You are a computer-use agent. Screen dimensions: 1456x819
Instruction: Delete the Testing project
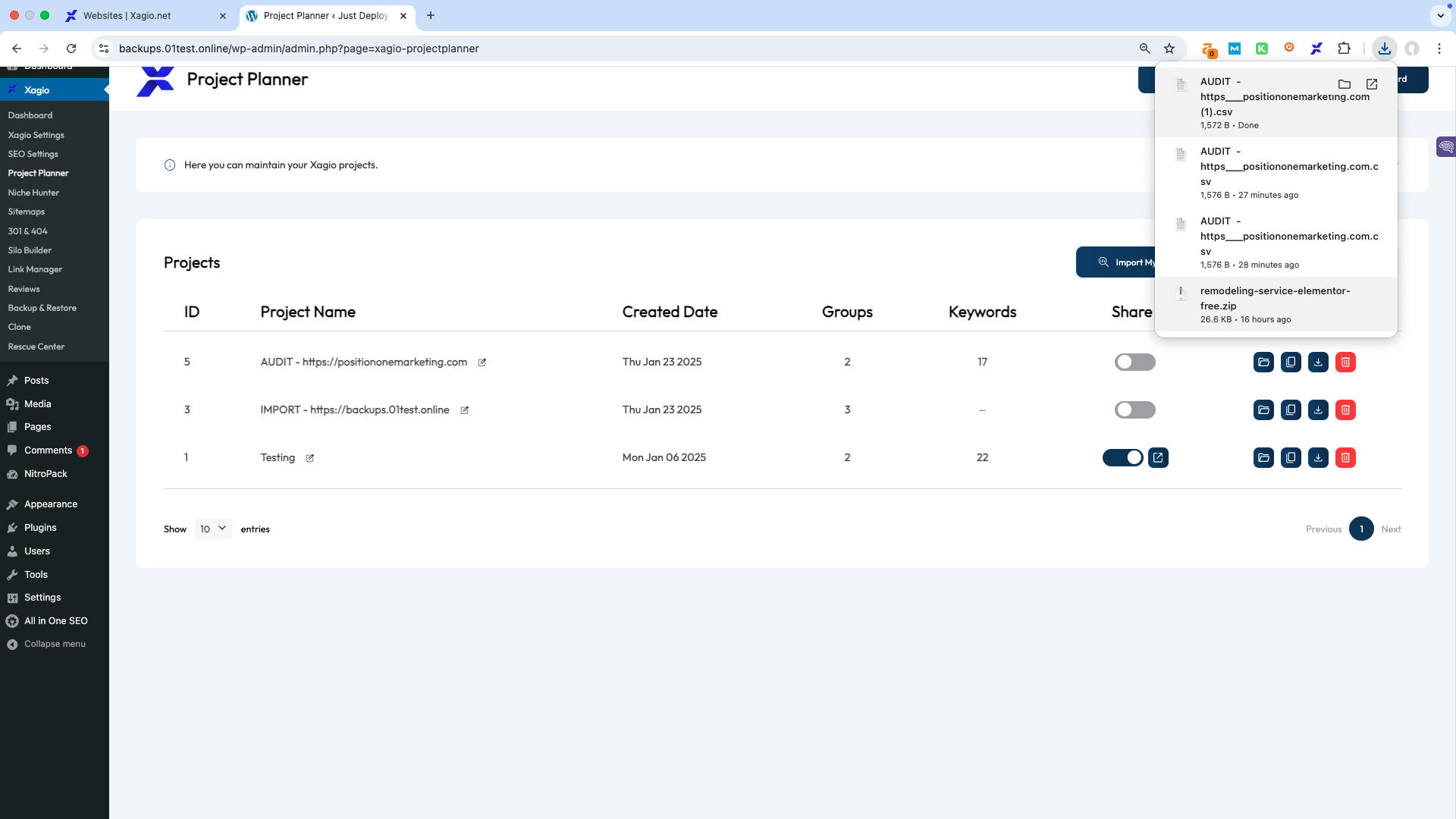coord(1345,457)
